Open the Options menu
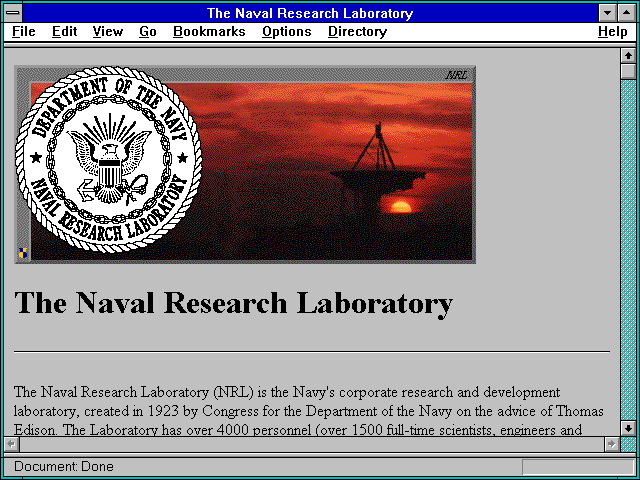 pyautogui.click(x=287, y=32)
